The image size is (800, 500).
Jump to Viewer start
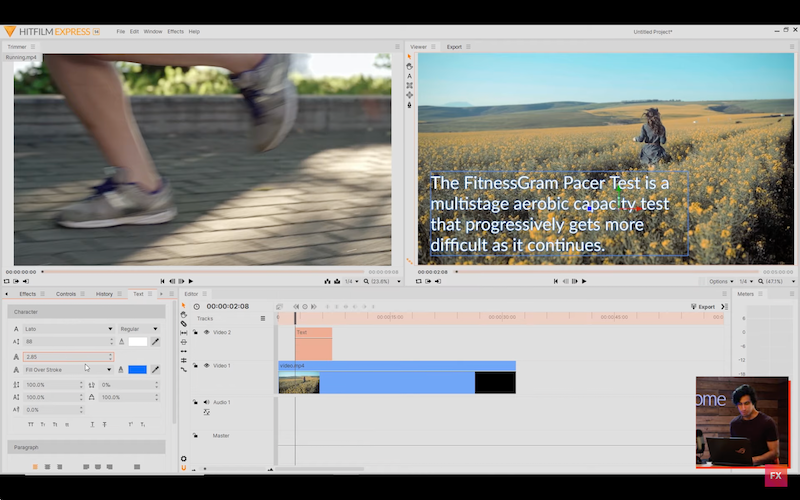[556, 282]
